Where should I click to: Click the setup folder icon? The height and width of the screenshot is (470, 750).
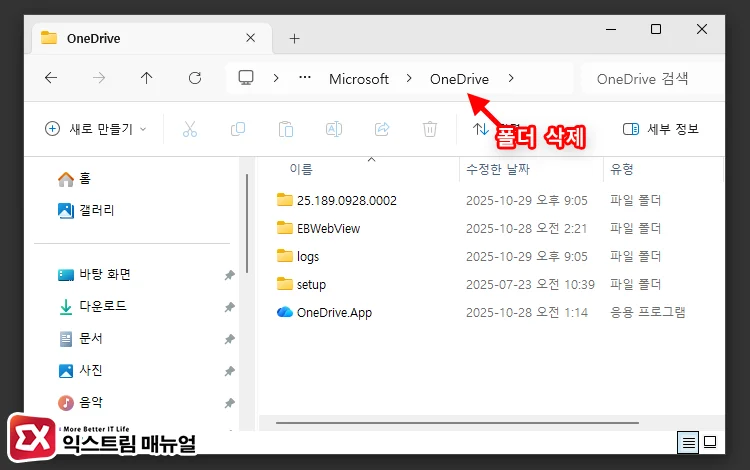click(285, 284)
